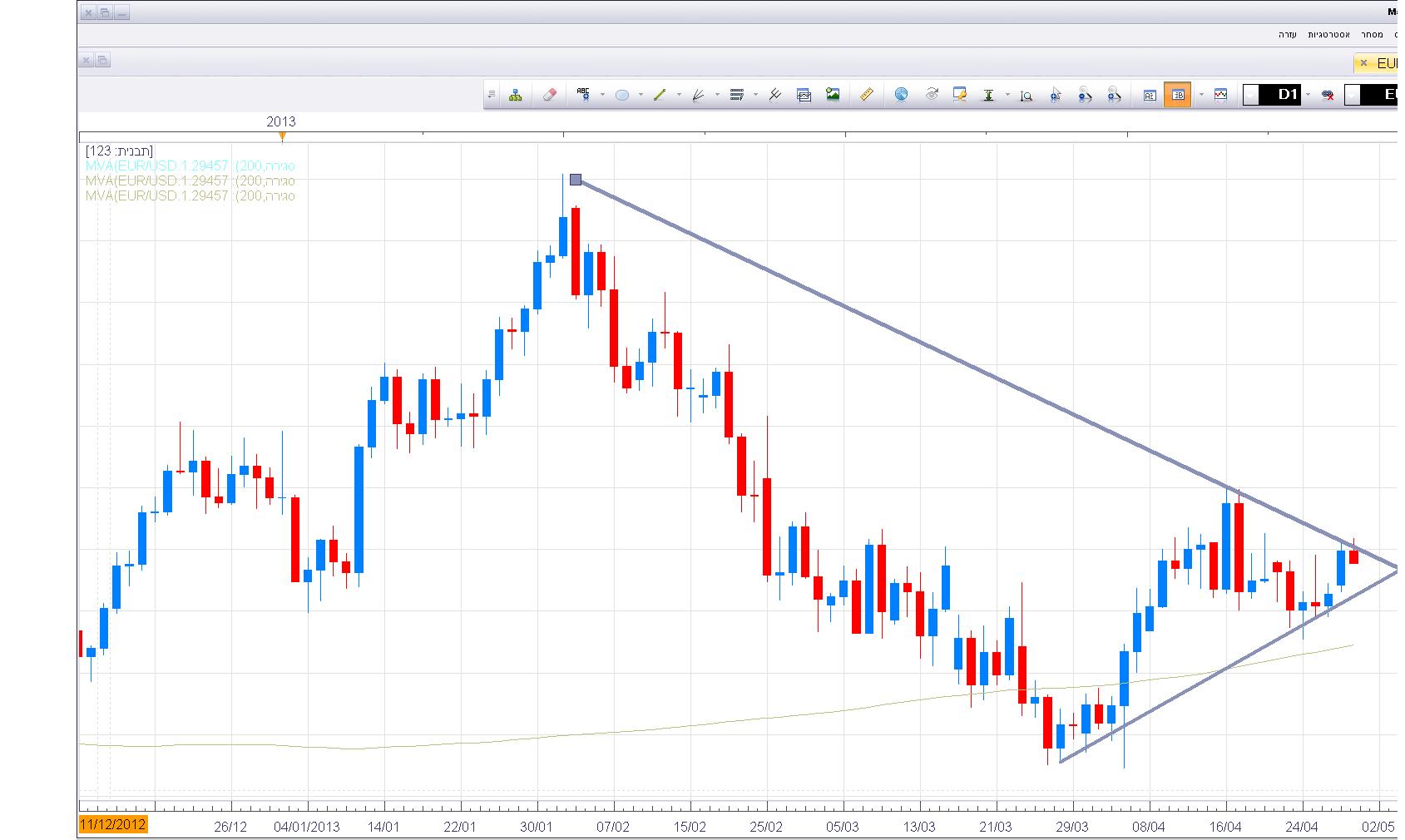Image resolution: width=1405 pixels, height=840 pixels.
Task: Select the eraser tool
Action: tap(549, 95)
